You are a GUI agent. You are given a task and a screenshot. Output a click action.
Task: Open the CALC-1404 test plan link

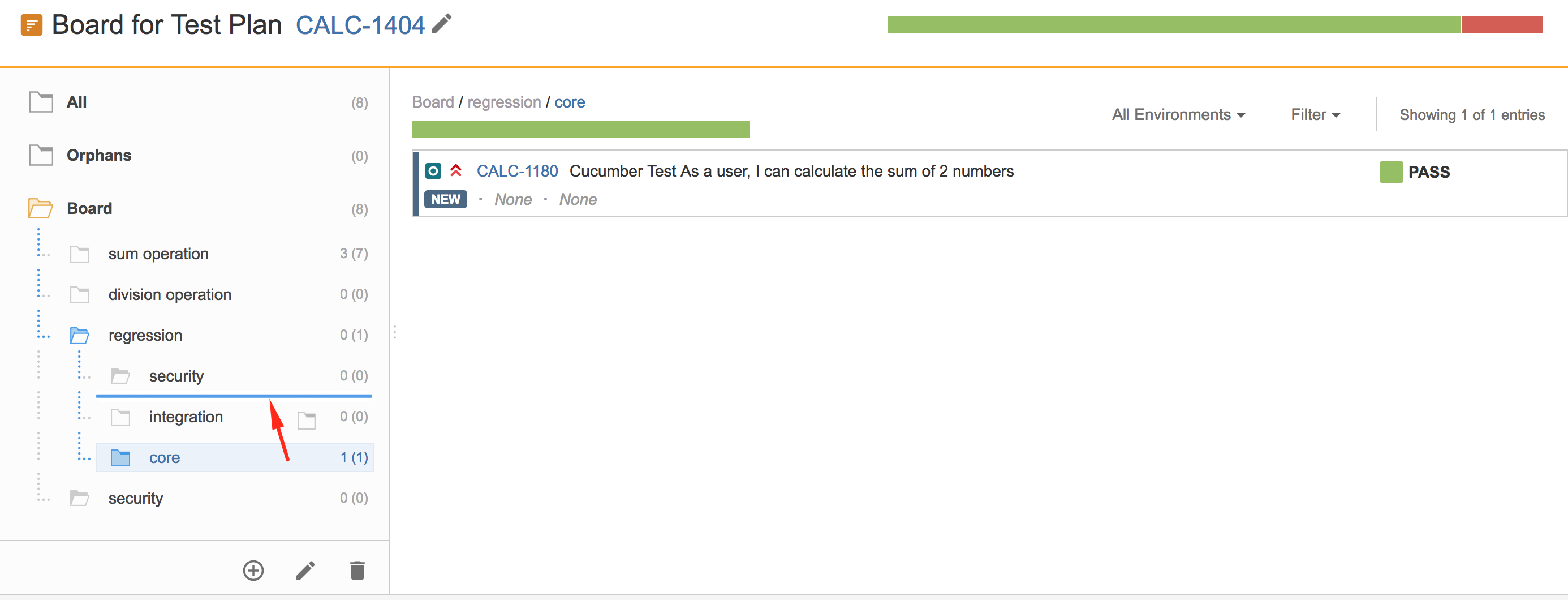360,25
